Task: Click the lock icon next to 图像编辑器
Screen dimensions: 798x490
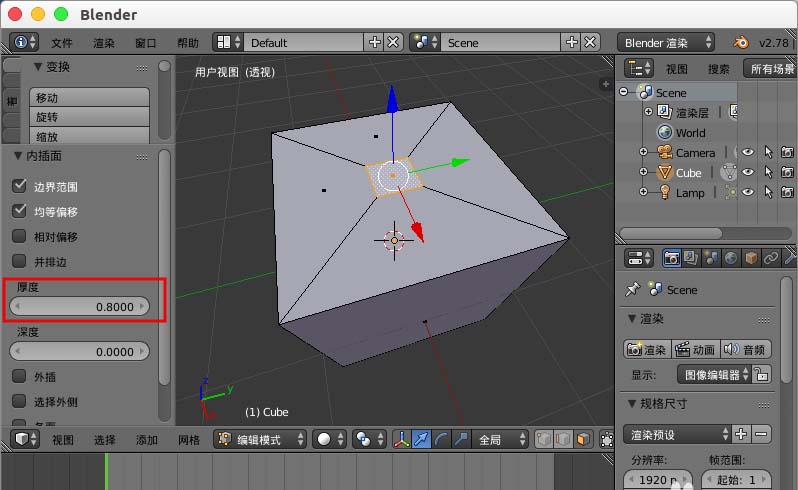Action: tap(762, 375)
